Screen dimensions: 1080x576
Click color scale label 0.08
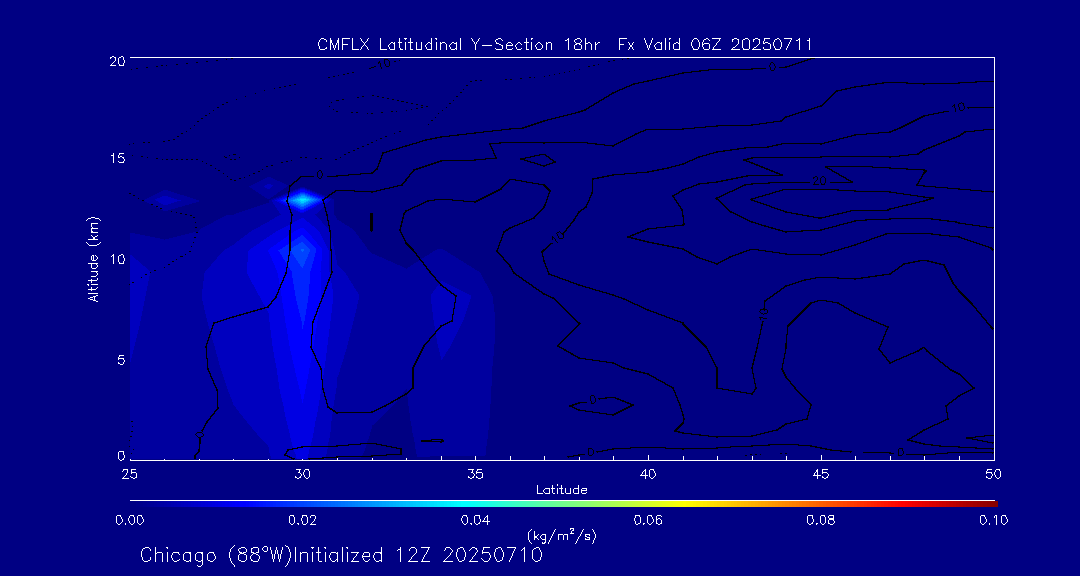pos(821,520)
